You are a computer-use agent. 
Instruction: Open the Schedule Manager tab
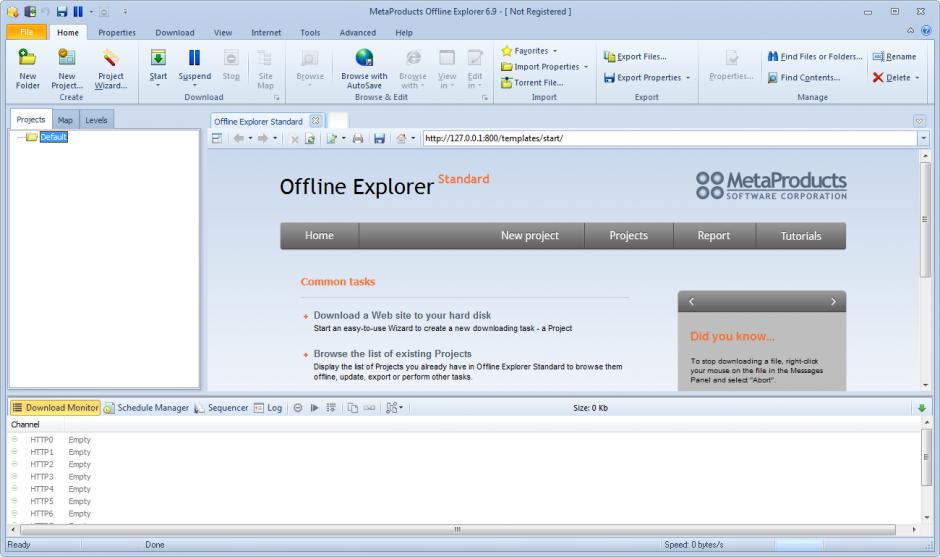point(147,408)
